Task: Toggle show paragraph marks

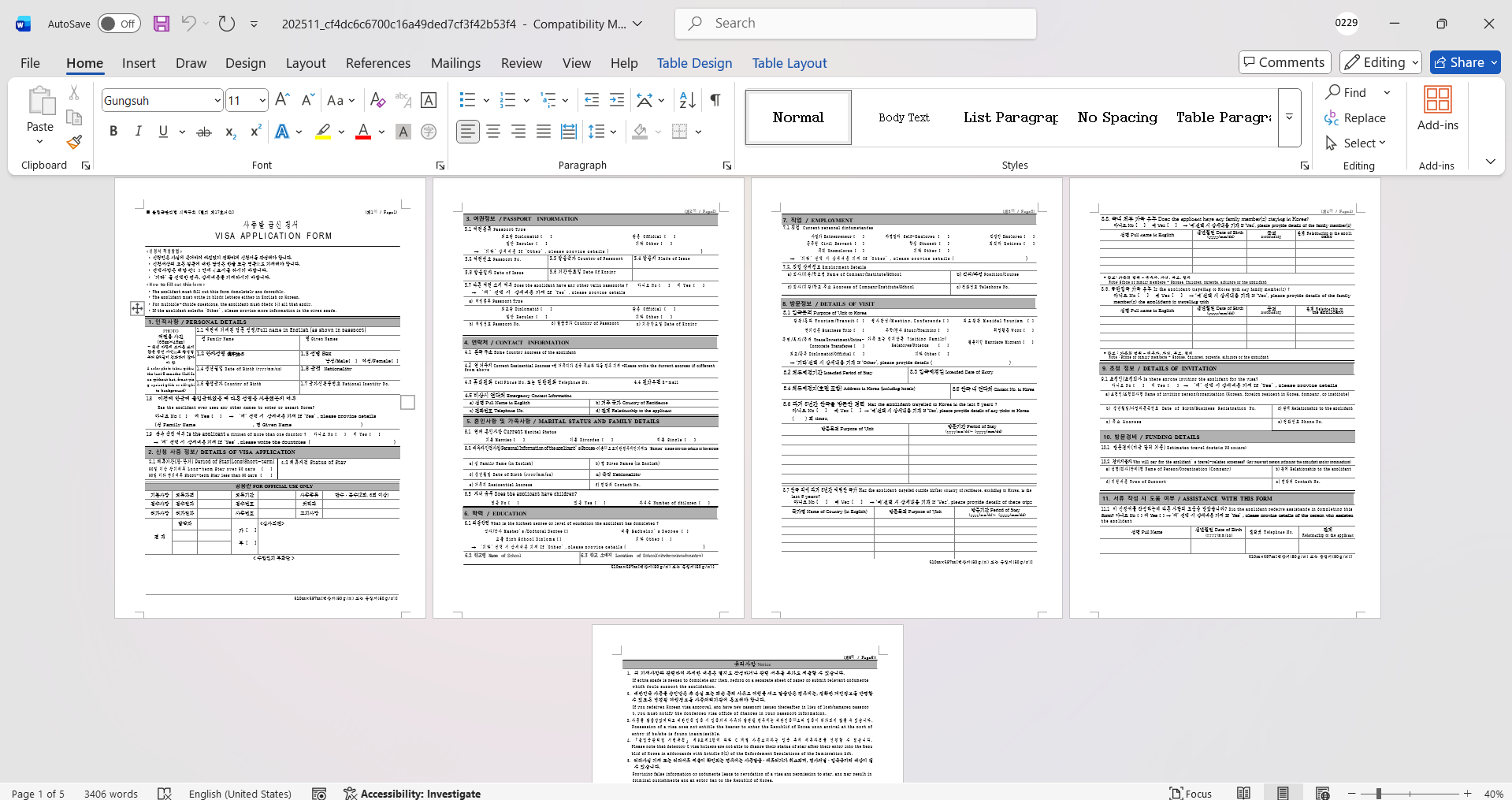Action: click(715, 100)
